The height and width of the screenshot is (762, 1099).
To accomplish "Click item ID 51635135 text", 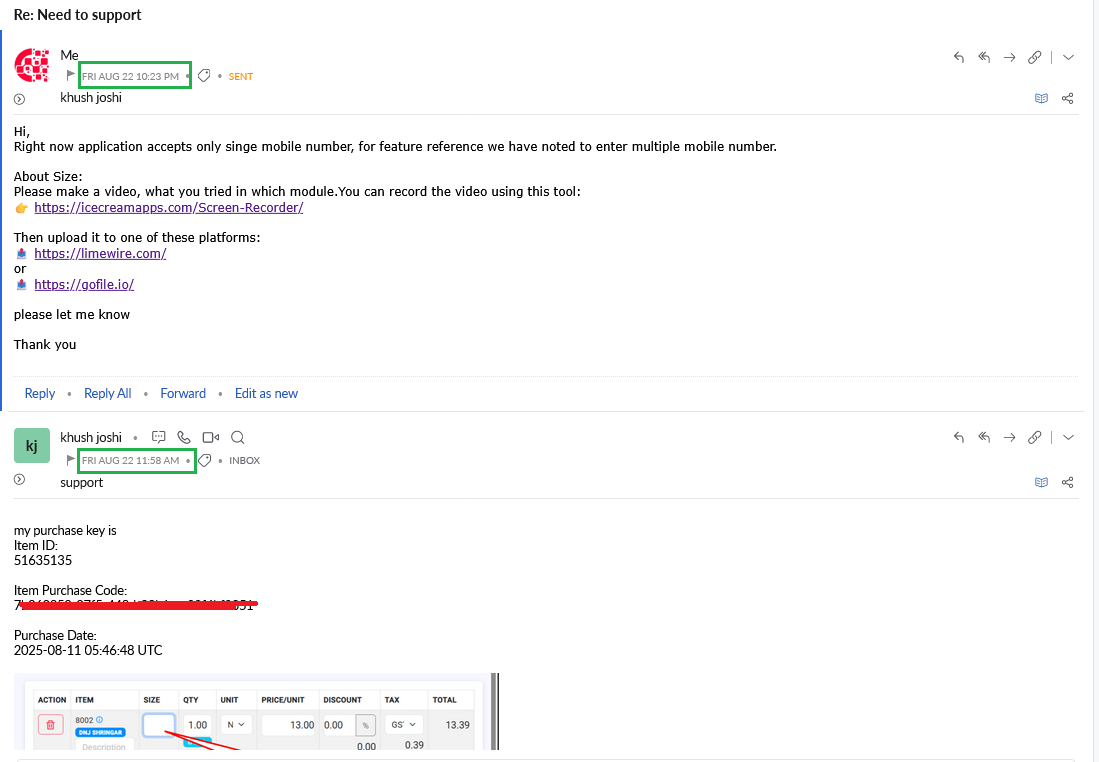I will pos(43,560).
